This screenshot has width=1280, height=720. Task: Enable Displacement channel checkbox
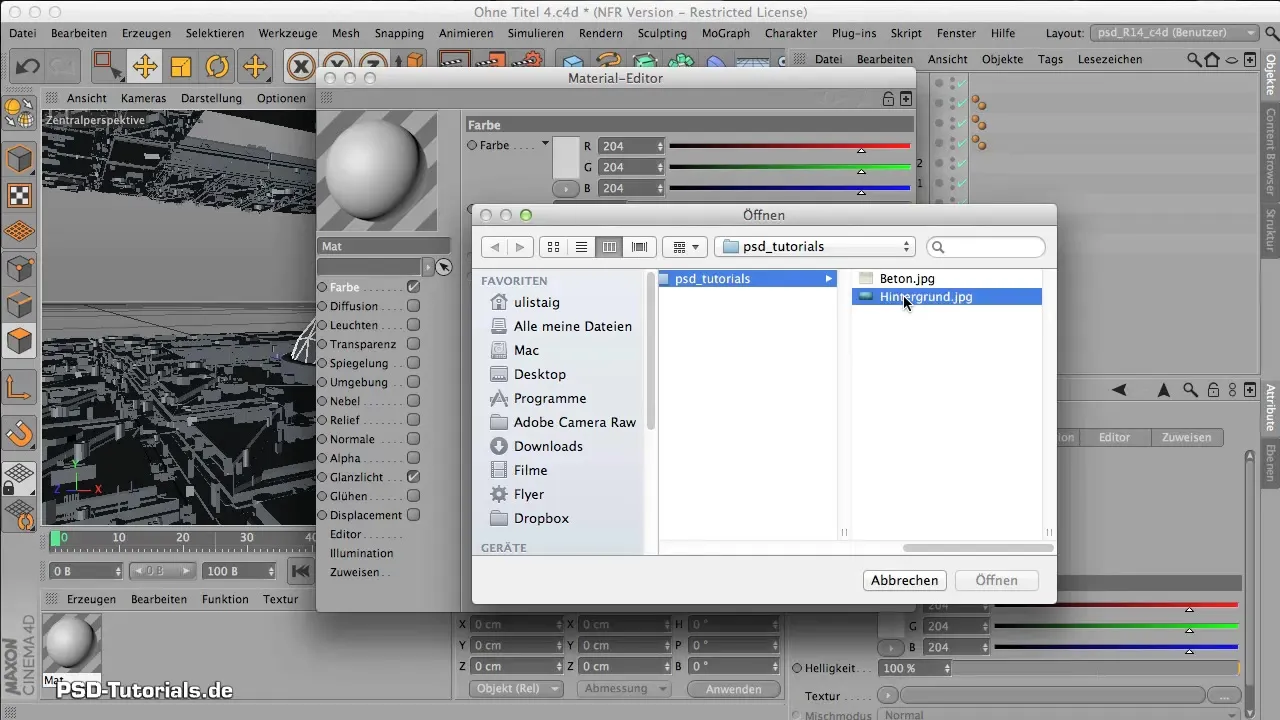pyautogui.click(x=413, y=515)
